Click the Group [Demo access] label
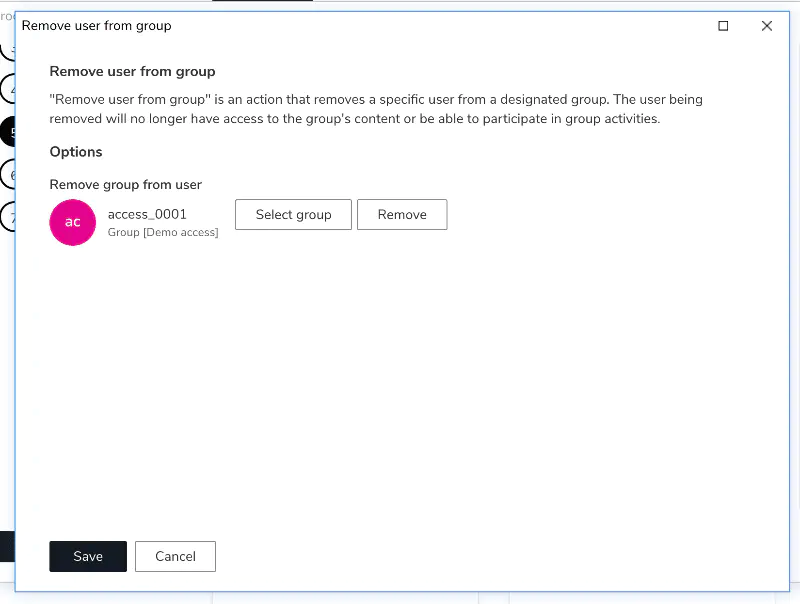This screenshot has height=604, width=800. tap(163, 232)
